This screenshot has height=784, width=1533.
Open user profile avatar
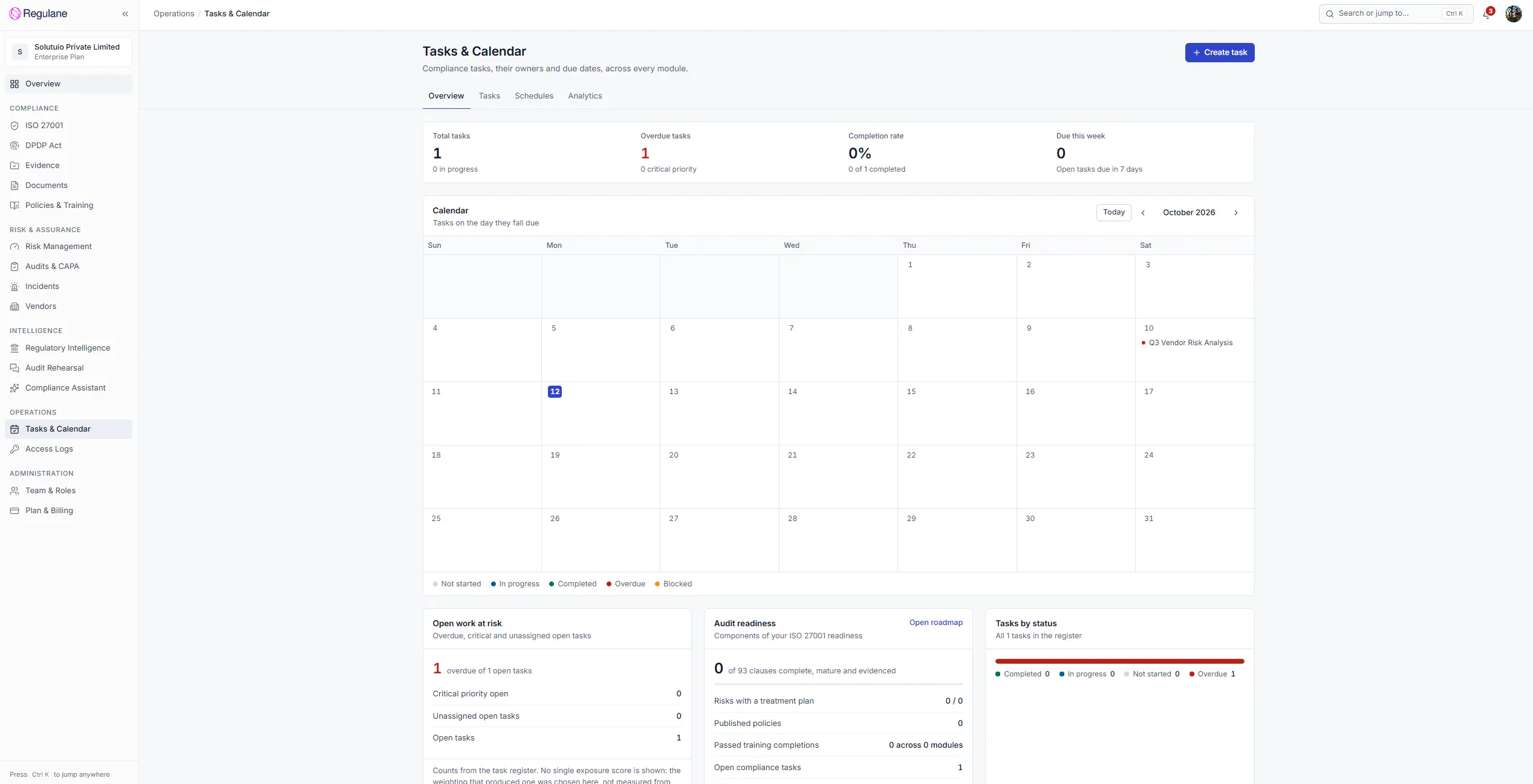click(x=1513, y=14)
